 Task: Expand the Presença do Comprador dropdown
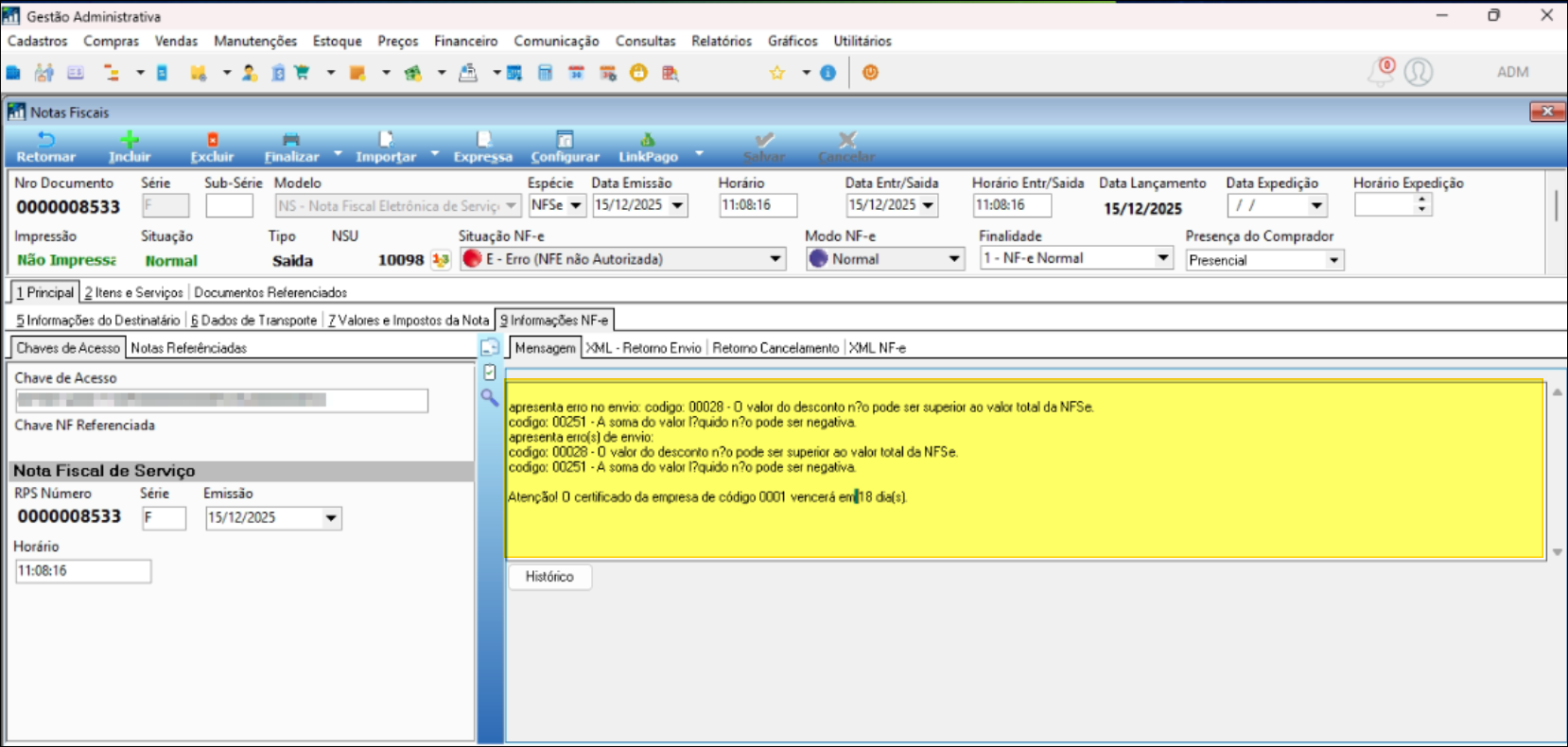(1333, 260)
